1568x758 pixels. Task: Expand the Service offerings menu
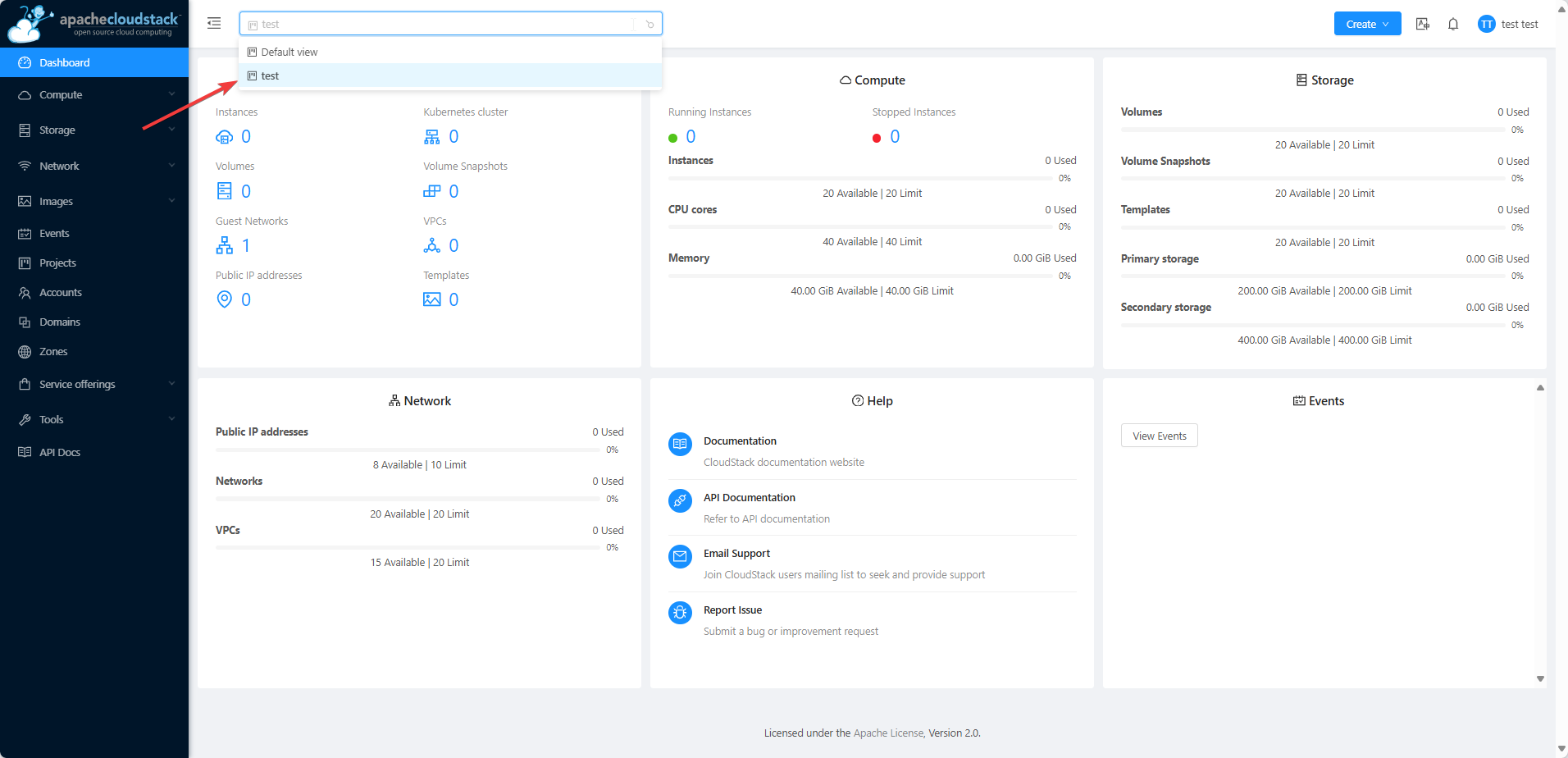94,384
